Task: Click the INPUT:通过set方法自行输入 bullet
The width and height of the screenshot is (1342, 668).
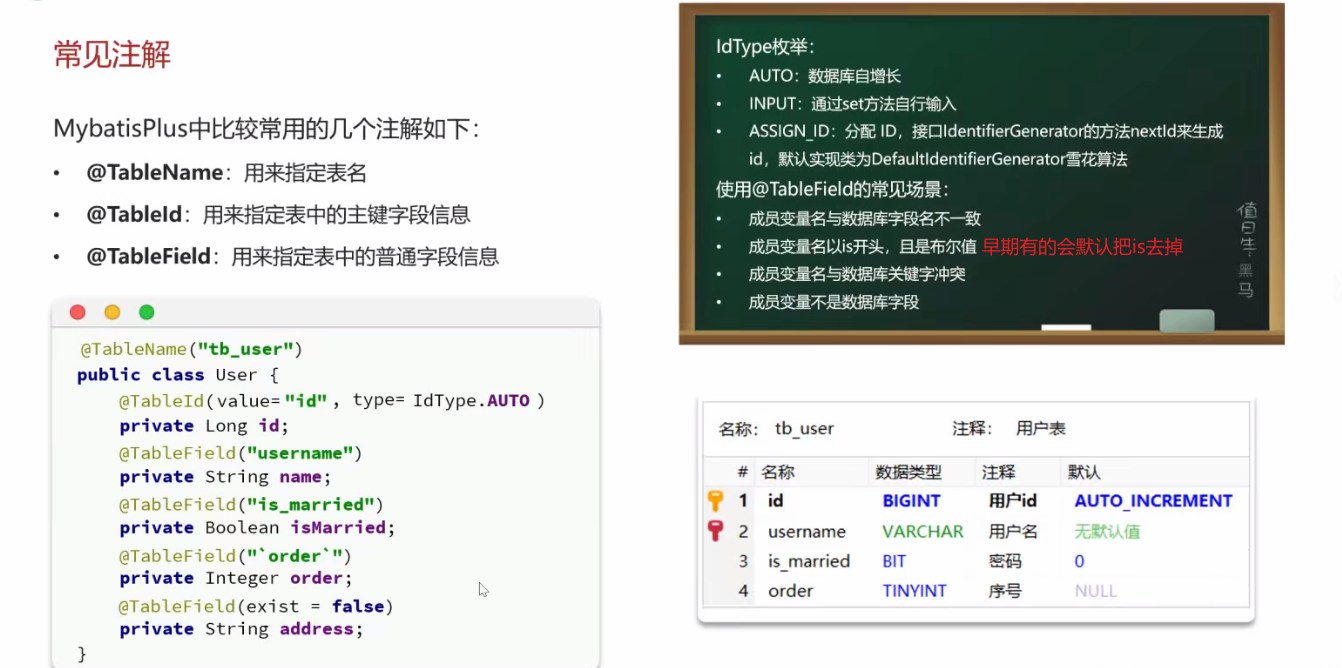Action: [x=853, y=104]
